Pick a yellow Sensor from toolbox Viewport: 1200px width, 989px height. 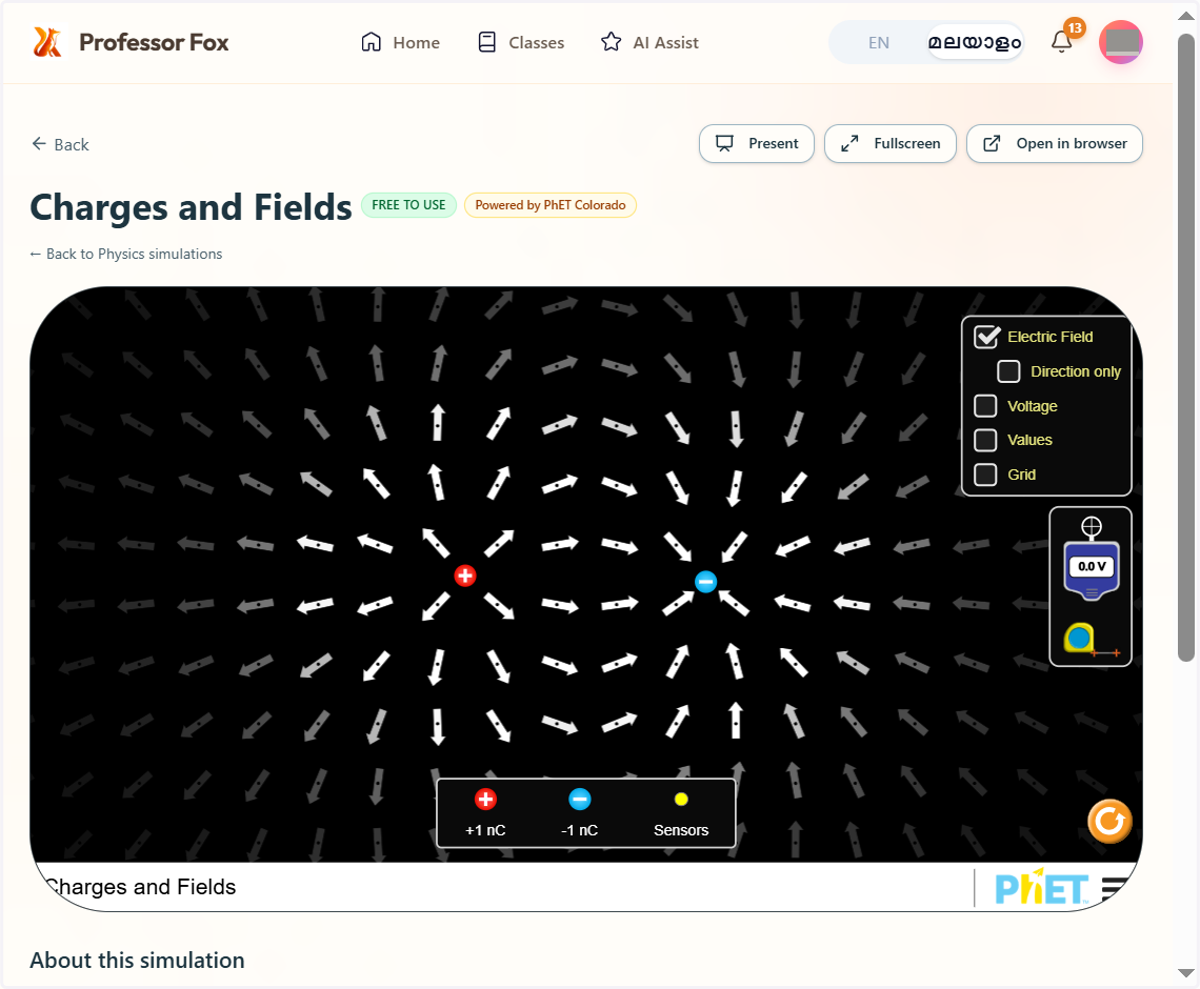[x=681, y=799]
